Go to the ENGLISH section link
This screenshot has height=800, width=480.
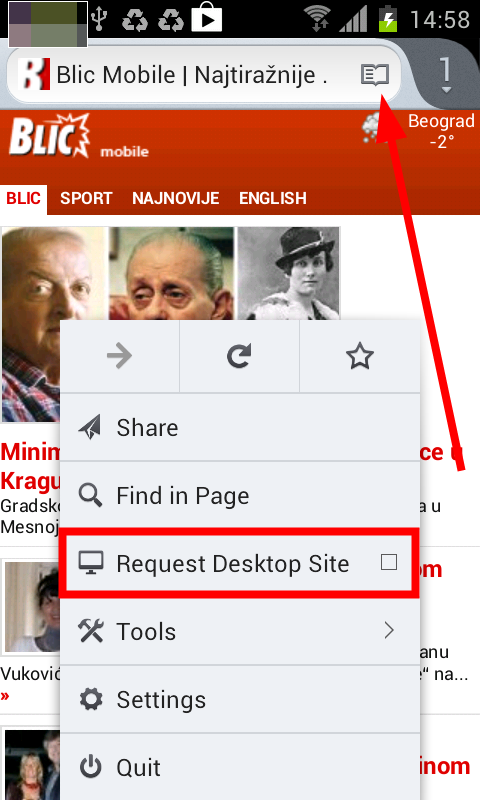[273, 198]
